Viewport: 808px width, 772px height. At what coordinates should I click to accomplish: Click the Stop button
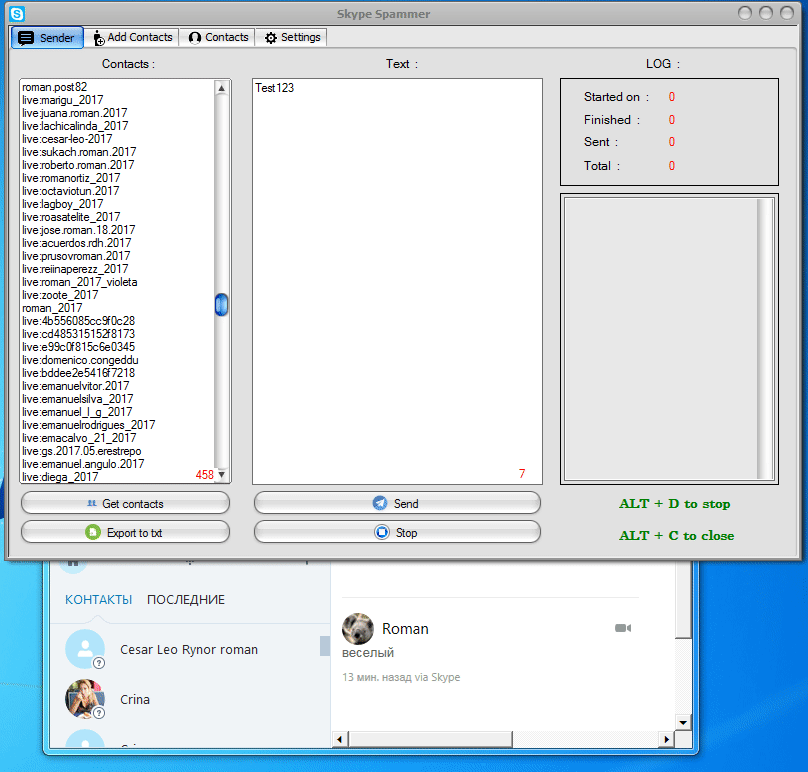397,532
